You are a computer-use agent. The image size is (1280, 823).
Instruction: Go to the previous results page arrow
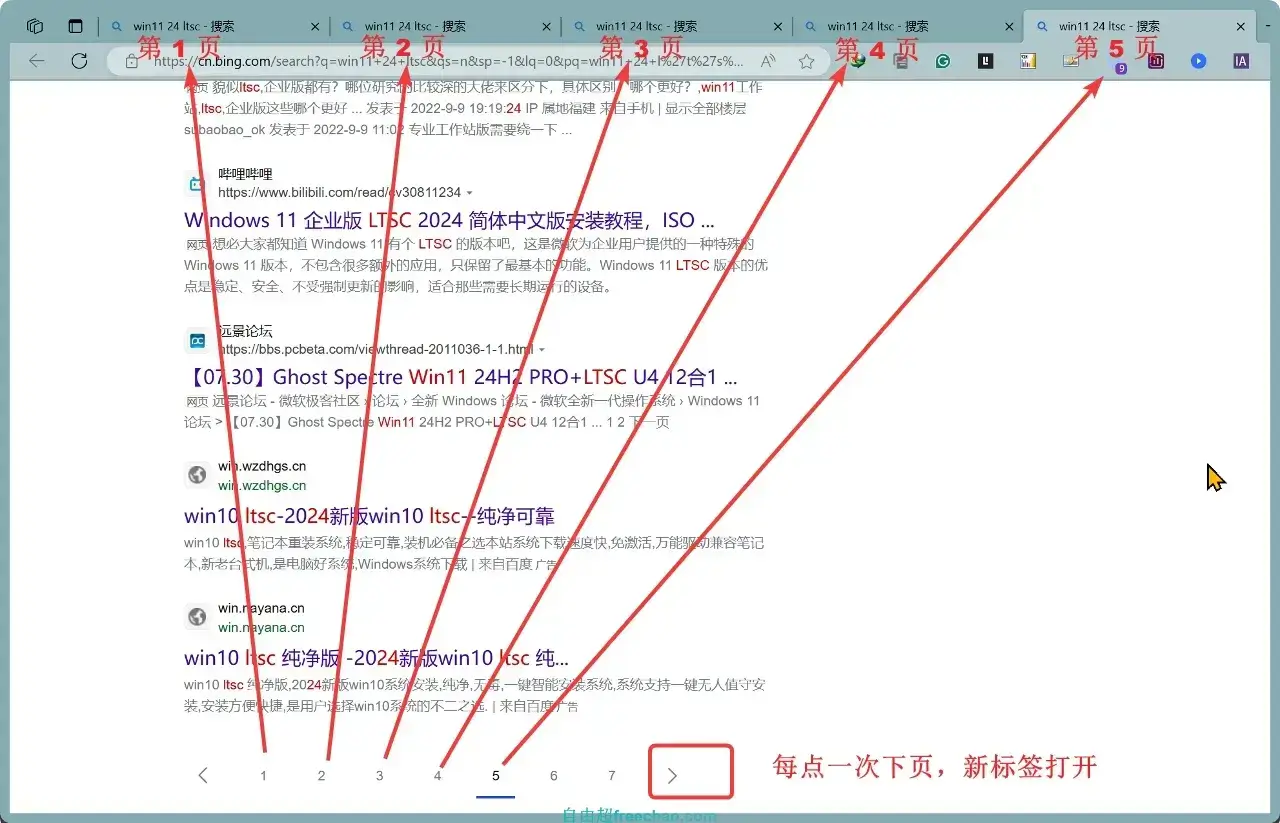click(x=203, y=775)
